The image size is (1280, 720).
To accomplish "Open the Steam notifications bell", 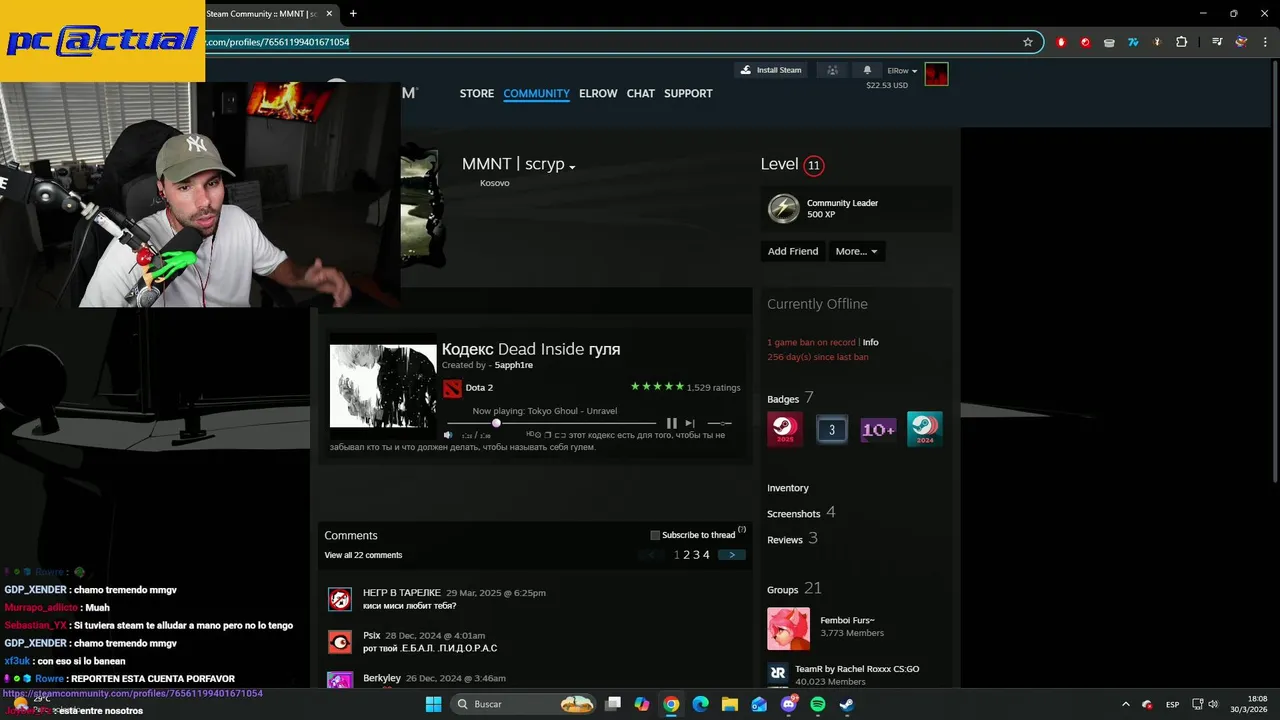I will coord(867,70).
